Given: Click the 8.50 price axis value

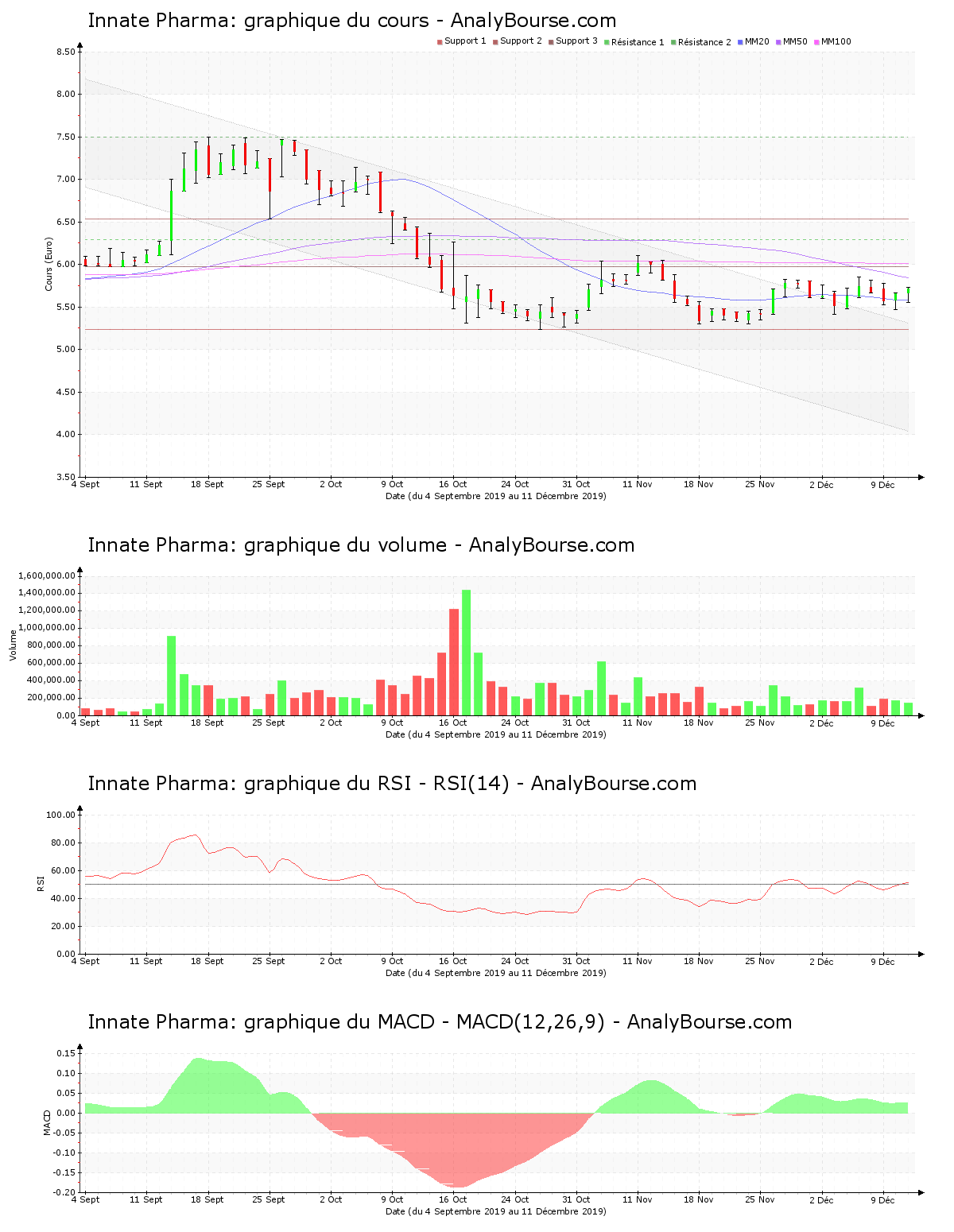Looking at the screenshot, I should pos(66,52).
